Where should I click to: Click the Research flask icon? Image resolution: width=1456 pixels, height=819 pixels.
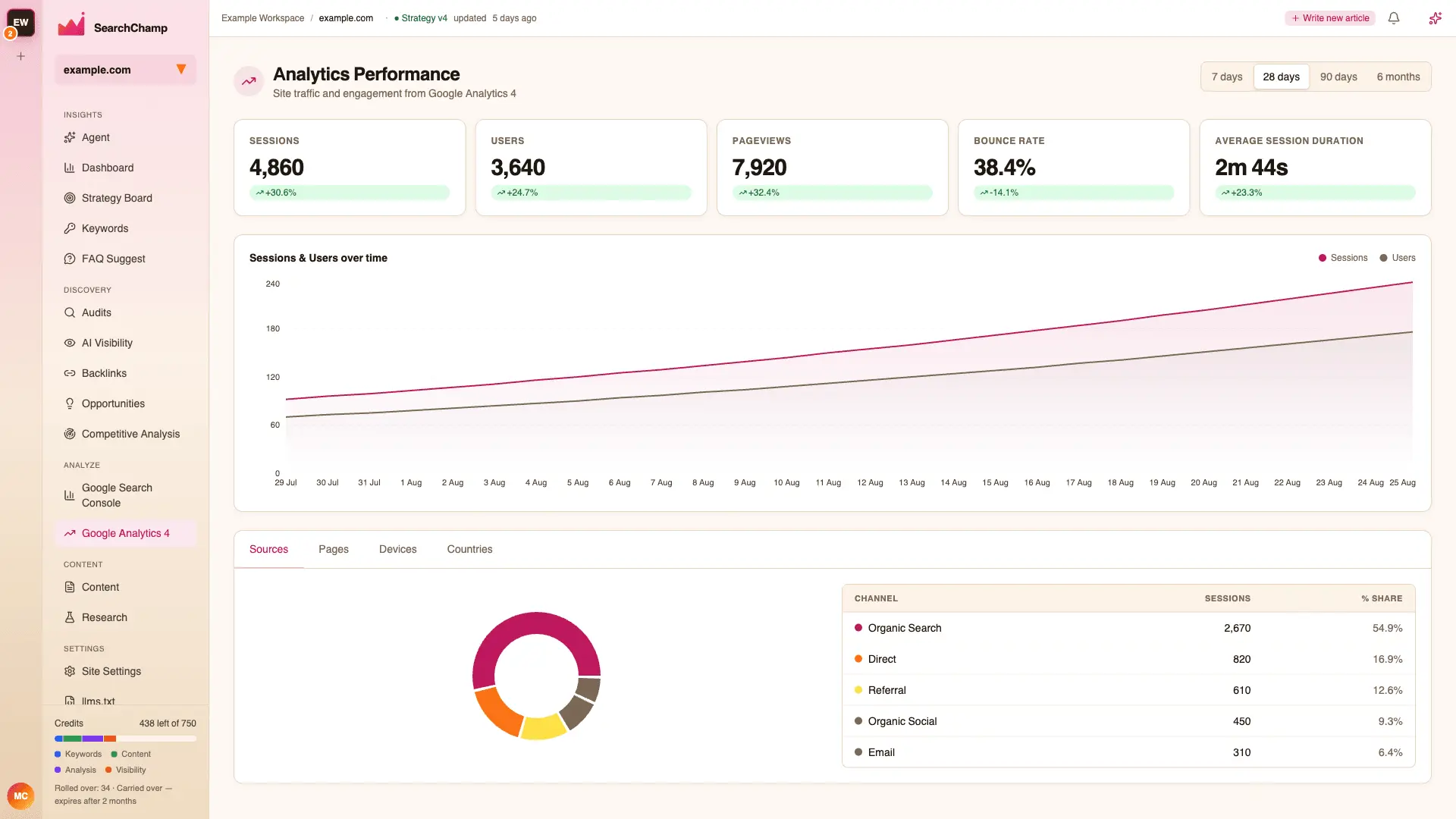70,617
